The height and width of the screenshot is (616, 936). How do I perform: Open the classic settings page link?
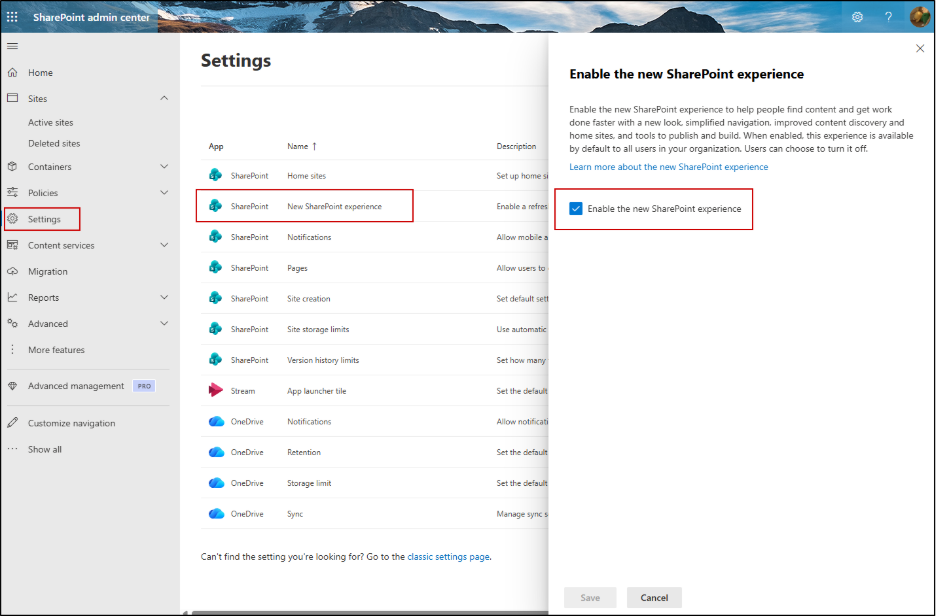(x=448, y=557)
